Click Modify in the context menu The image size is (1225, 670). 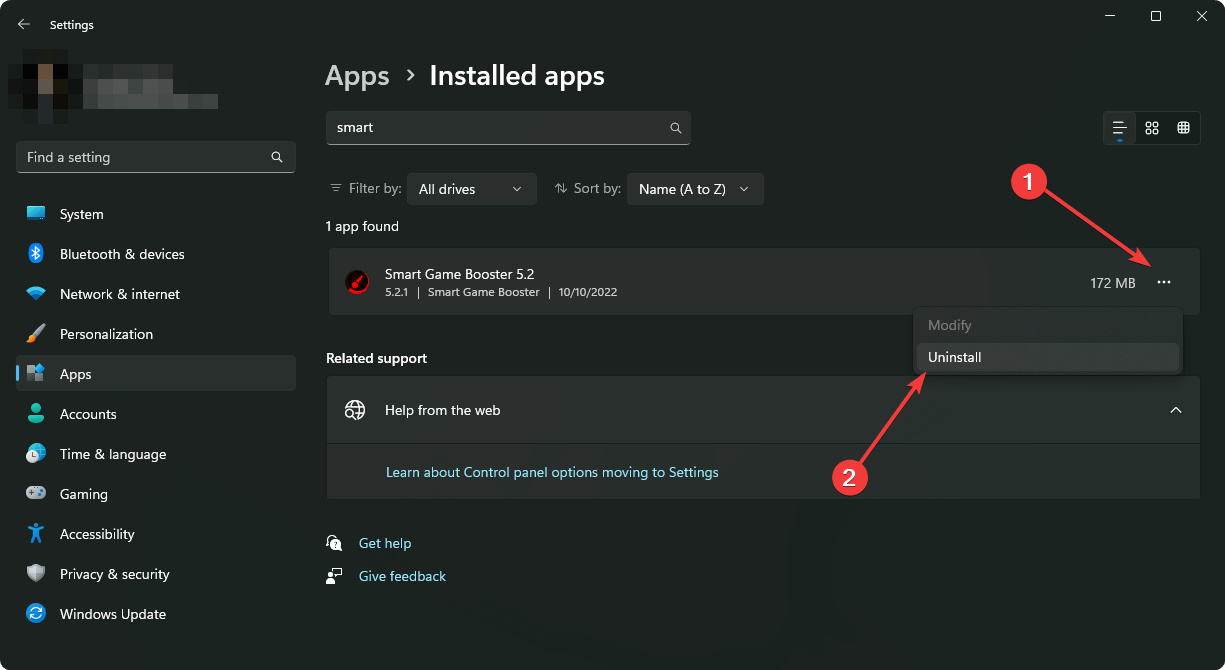click(949, 325)
